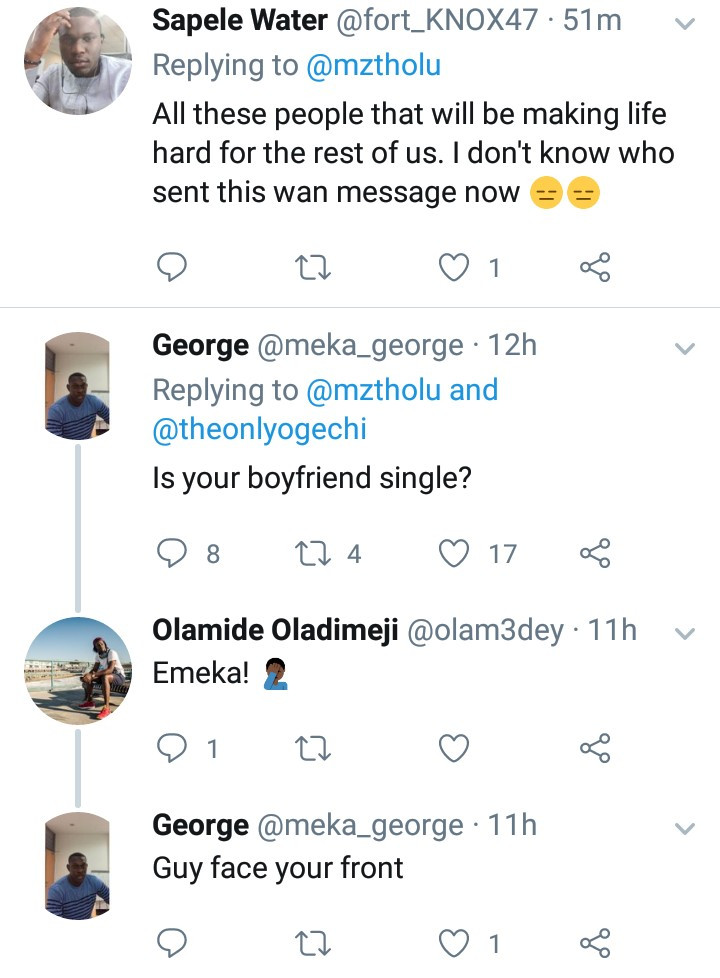The height and width of the screenshot is (978, 720).
Task: Retweet "Is your boyfriend single?" tweet
Action: point(314,553)
